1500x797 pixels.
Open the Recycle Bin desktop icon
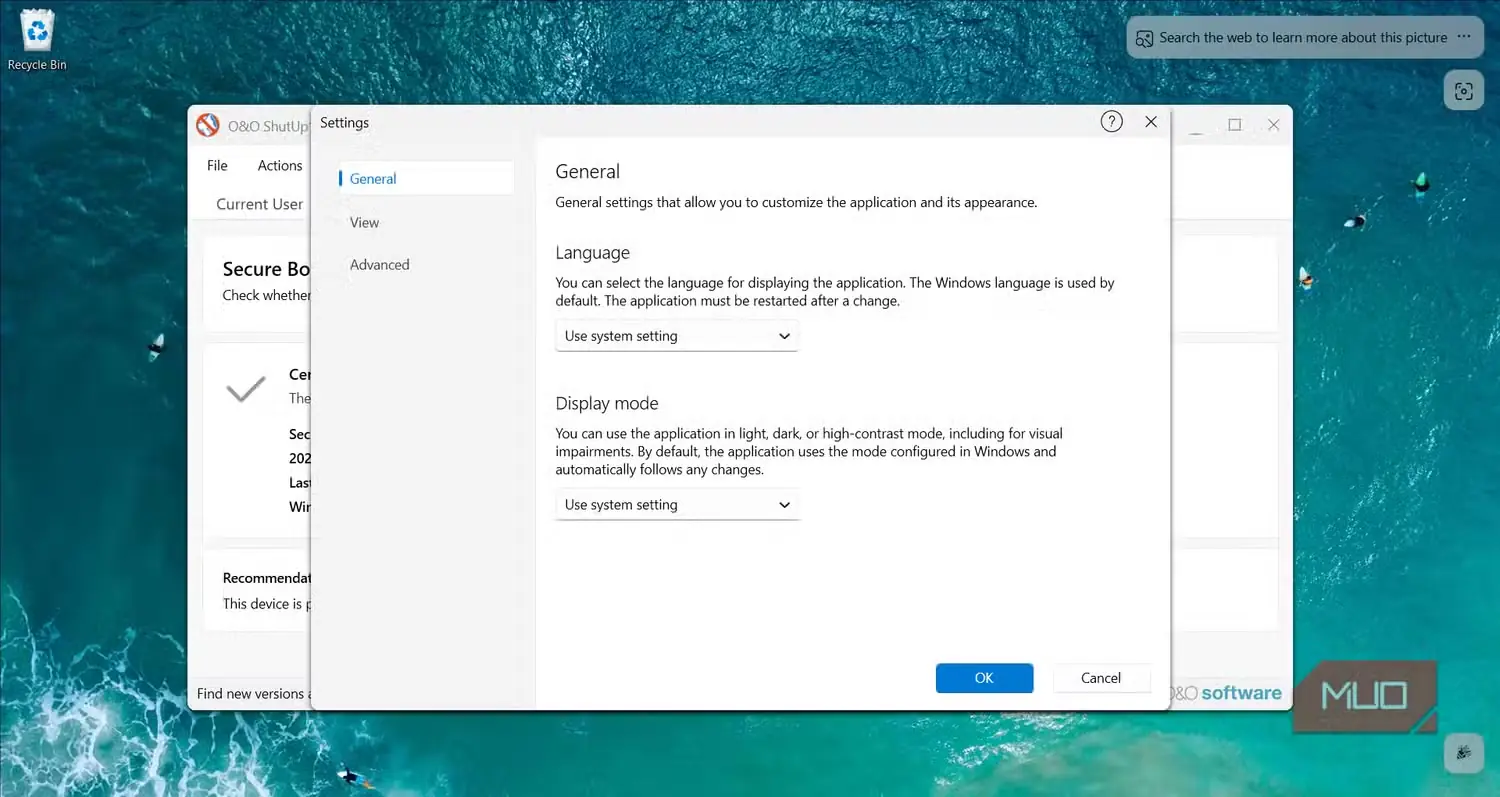tap(37, 40)
